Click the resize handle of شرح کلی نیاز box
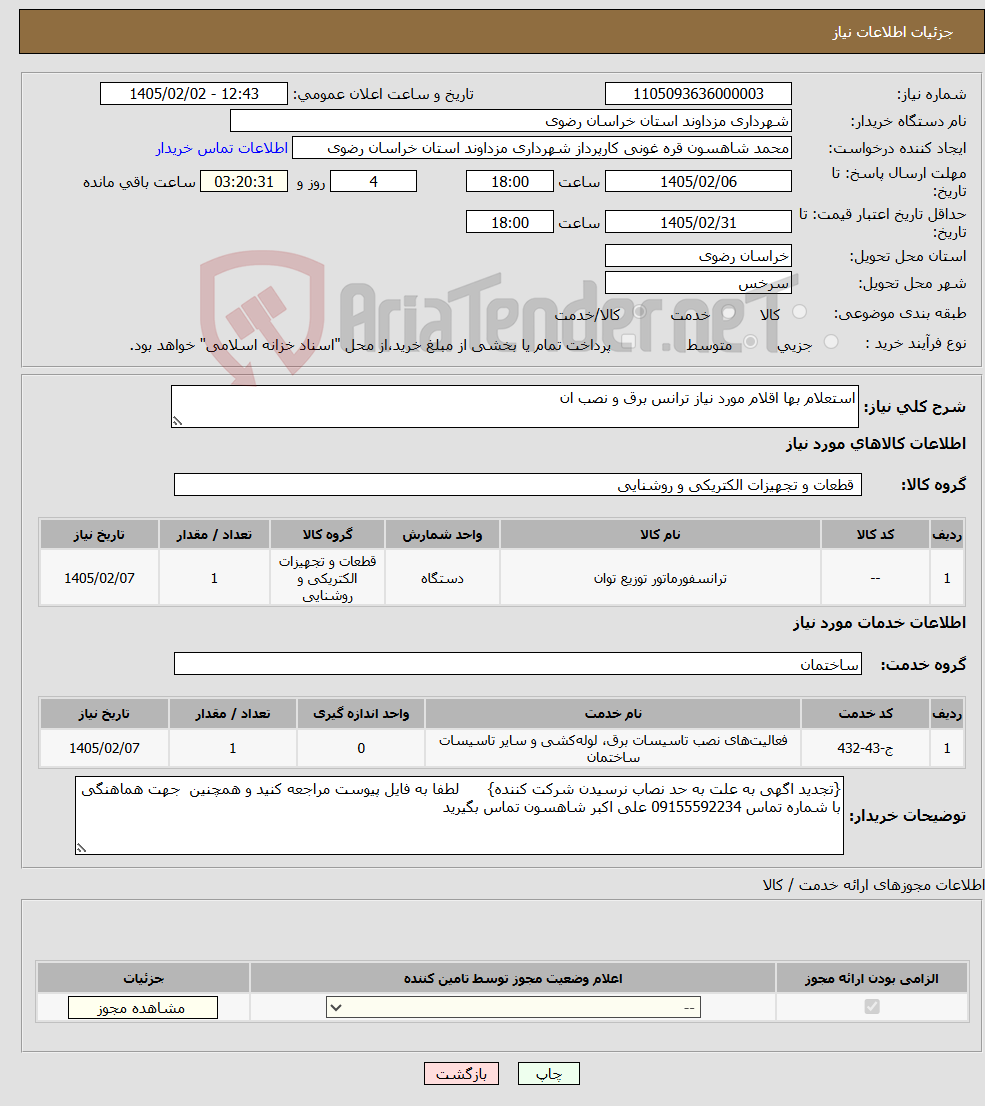The height and width of the screenshot is (1106, 985). click(177, 421)
